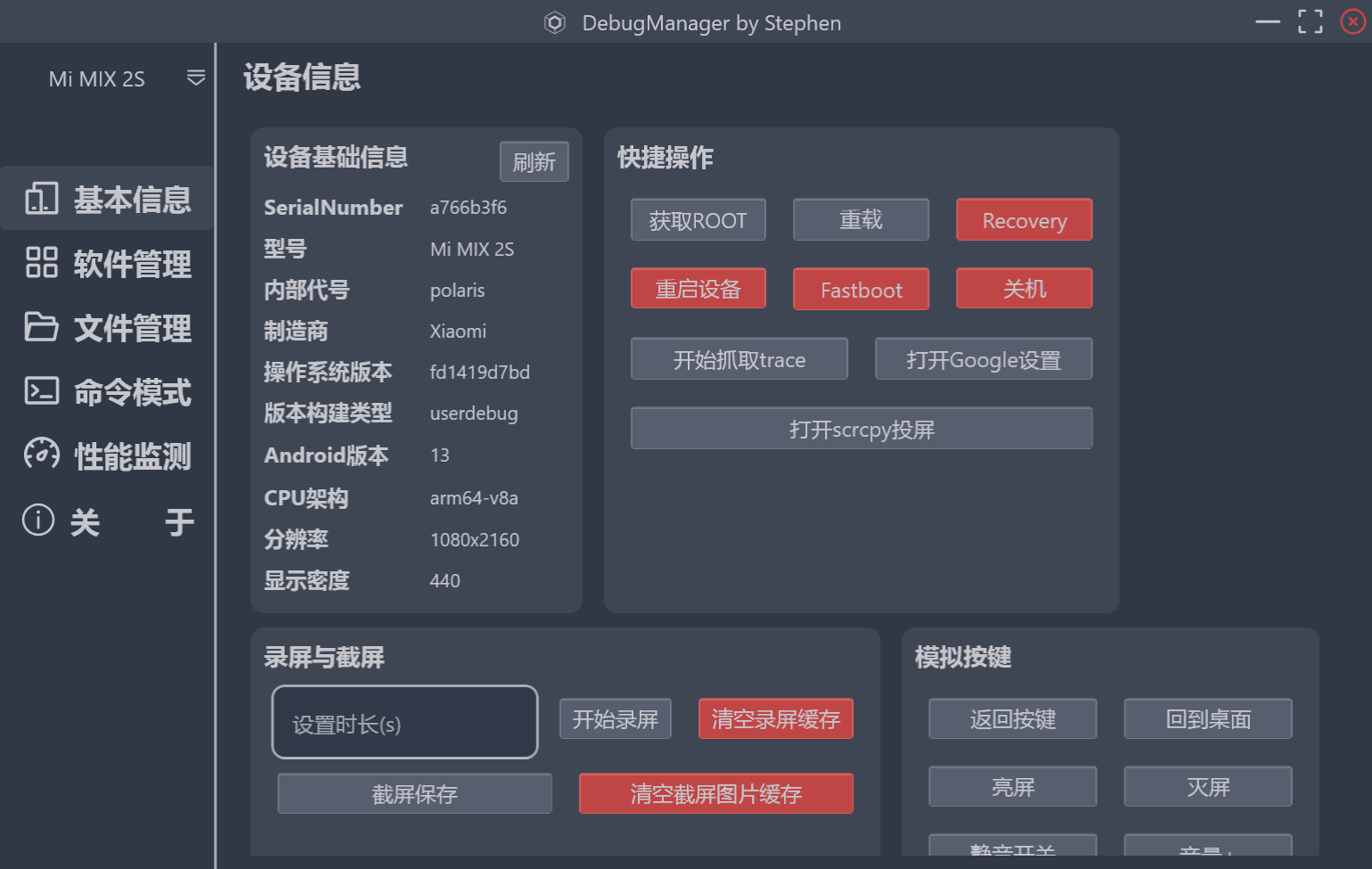Click the 关于 info circle icon
1372x869 pixels.
(x=38, y=520)
